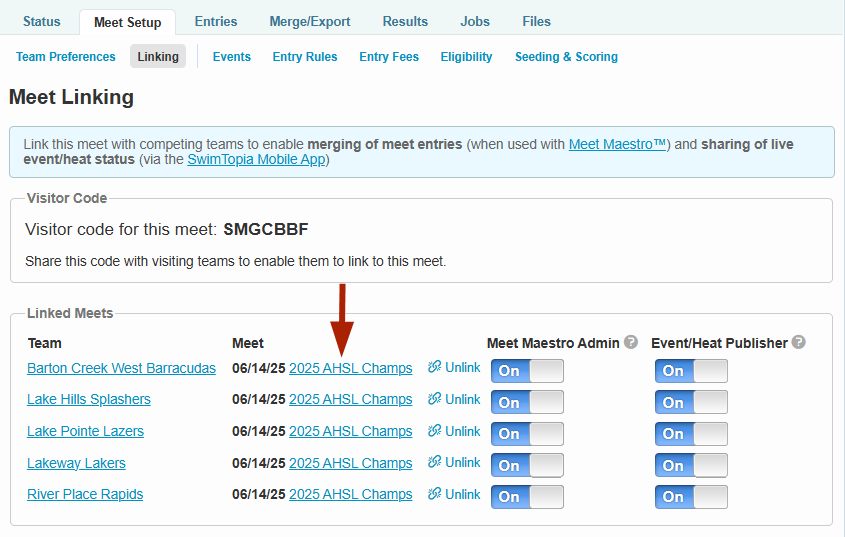Click unlink chain icon for Lake Pointe Lazers

pos(435,431)
